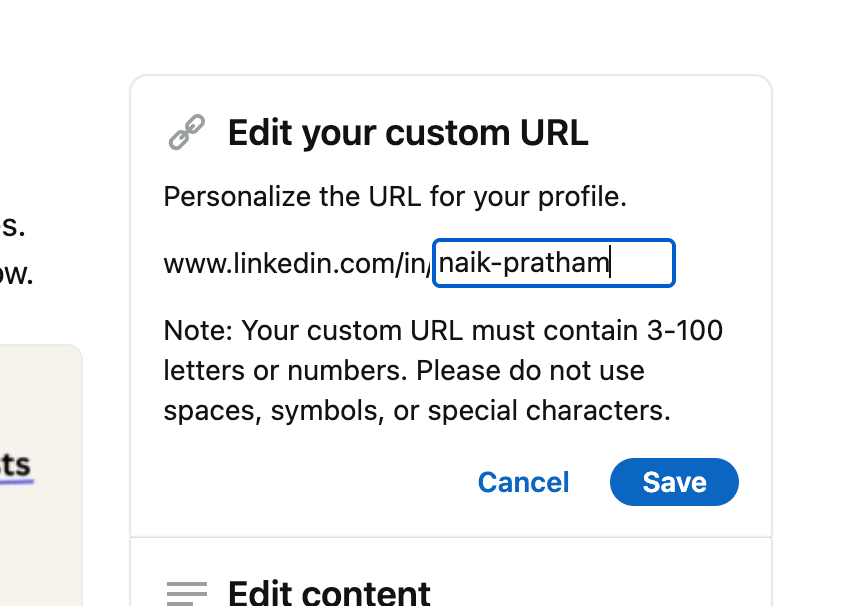Click the lines icon beside Edit content
The image size is (866, 606).
[187, 593]
